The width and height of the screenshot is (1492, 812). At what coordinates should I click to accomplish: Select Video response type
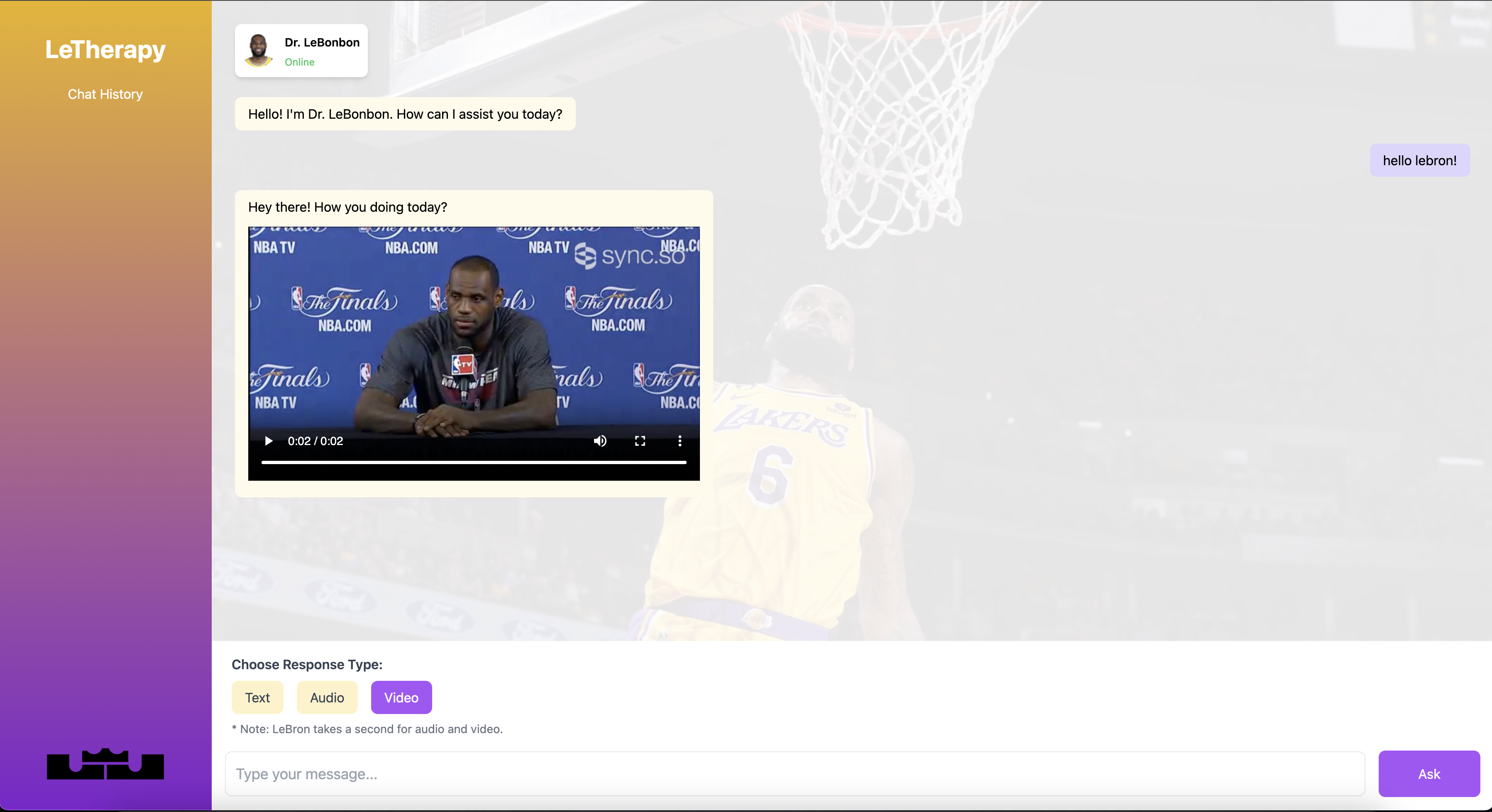401,697
